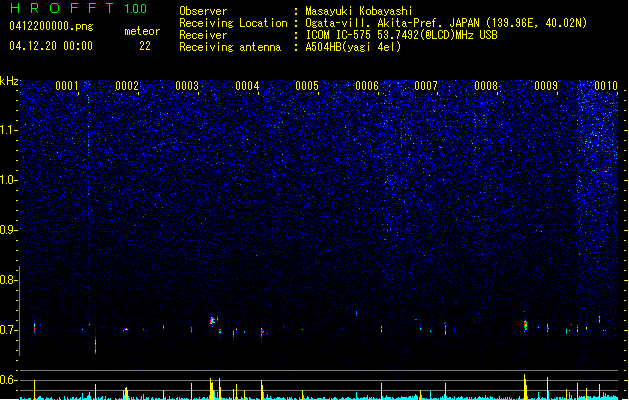
Task: Click the Observer label
Action: coord(203,11)
